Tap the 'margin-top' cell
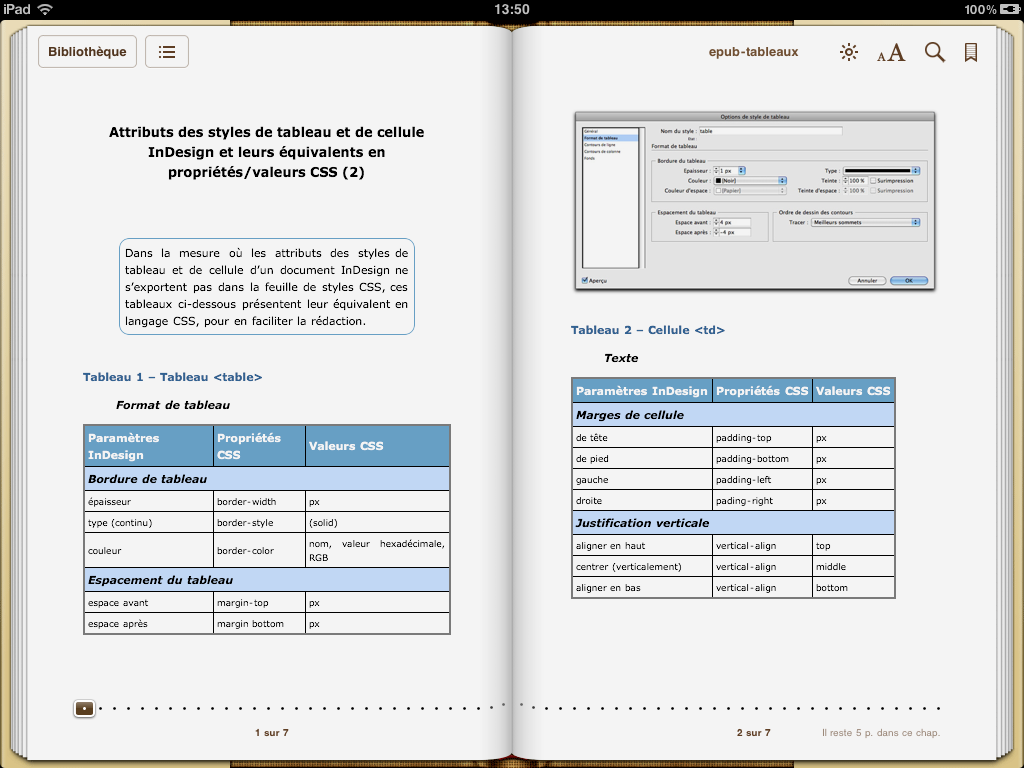Viewport: 1024px width, 768px height. click(x=259, y=603)
